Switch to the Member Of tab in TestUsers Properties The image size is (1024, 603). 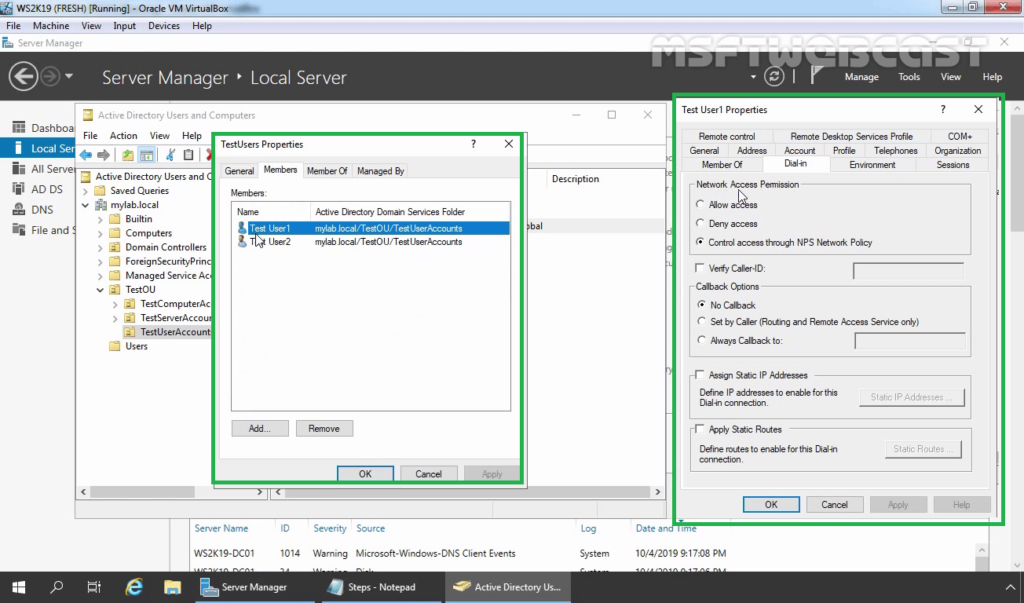point(327,171)
